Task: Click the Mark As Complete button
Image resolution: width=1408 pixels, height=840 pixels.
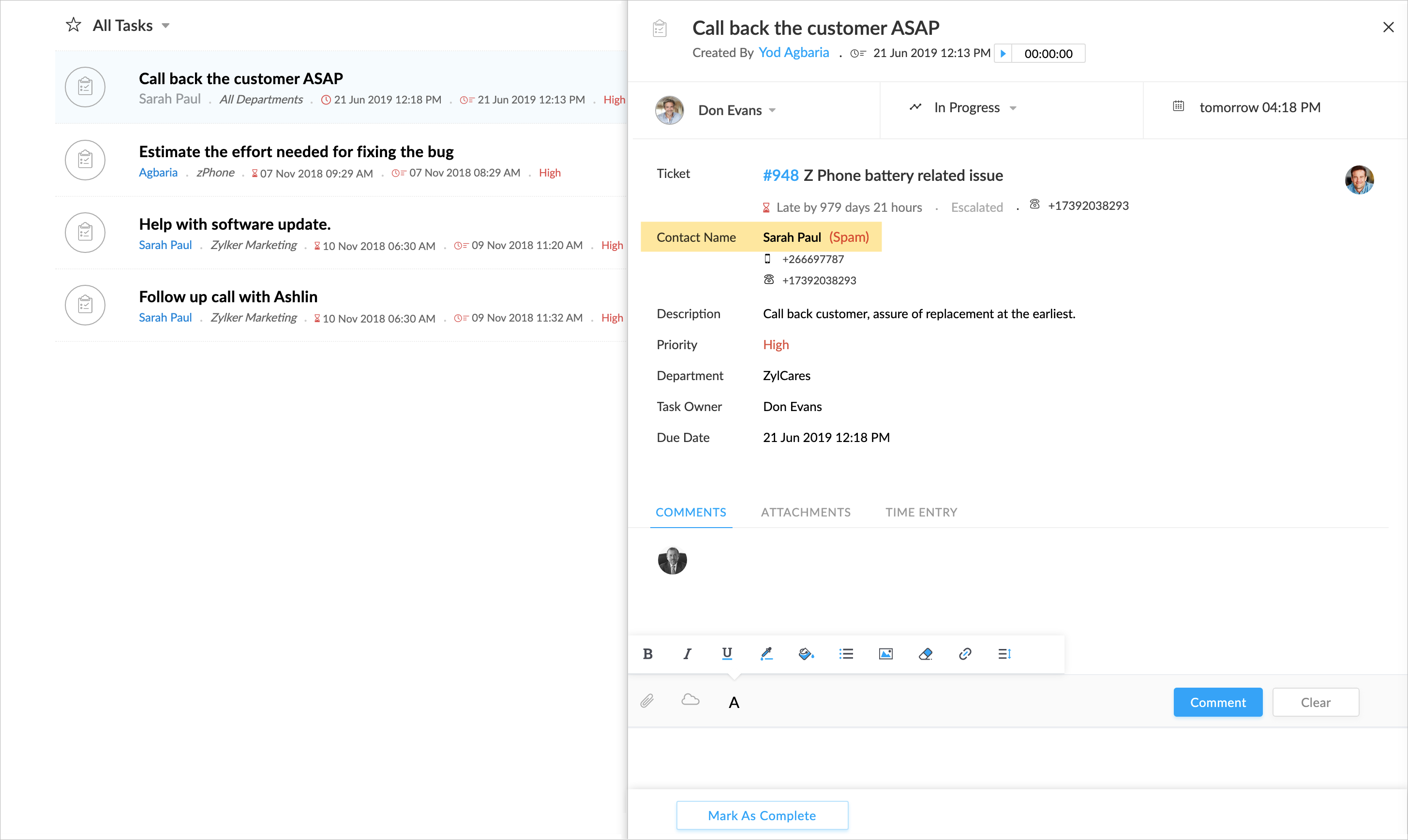Action: [x=762, y=815]
